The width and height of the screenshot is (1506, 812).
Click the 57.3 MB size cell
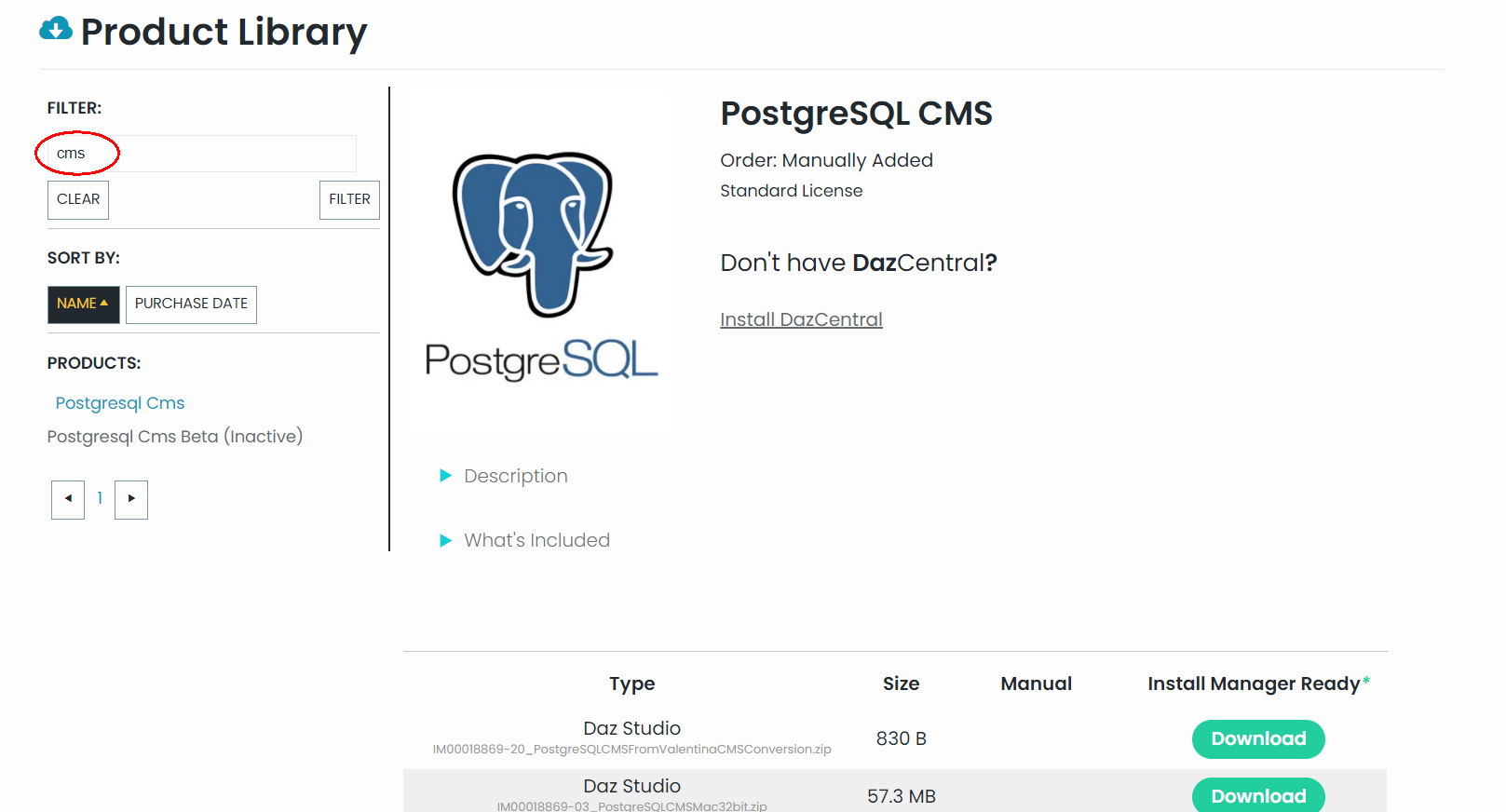(x=901, y=796)
